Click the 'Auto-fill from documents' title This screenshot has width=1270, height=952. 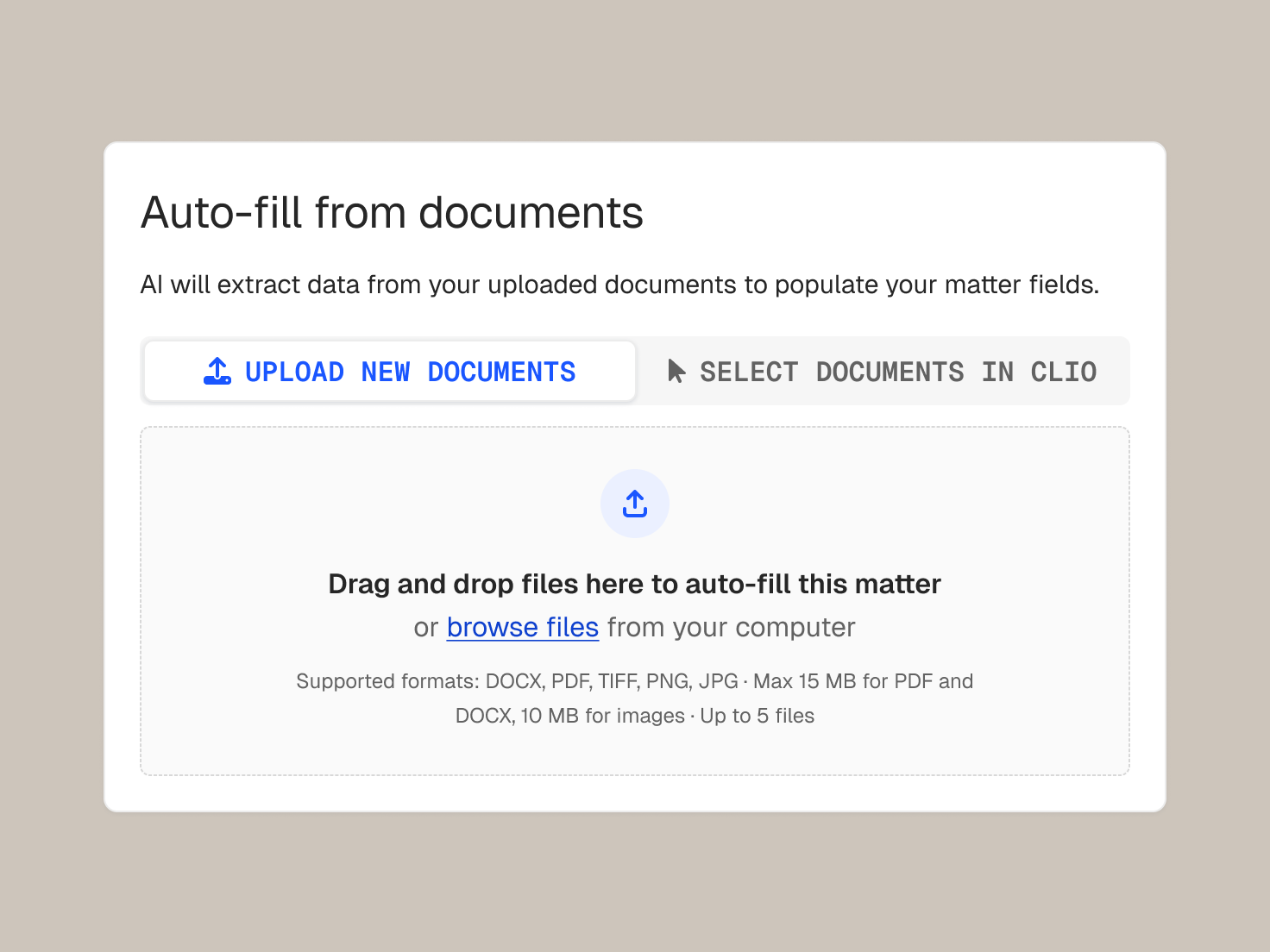[x=392, y=213]
